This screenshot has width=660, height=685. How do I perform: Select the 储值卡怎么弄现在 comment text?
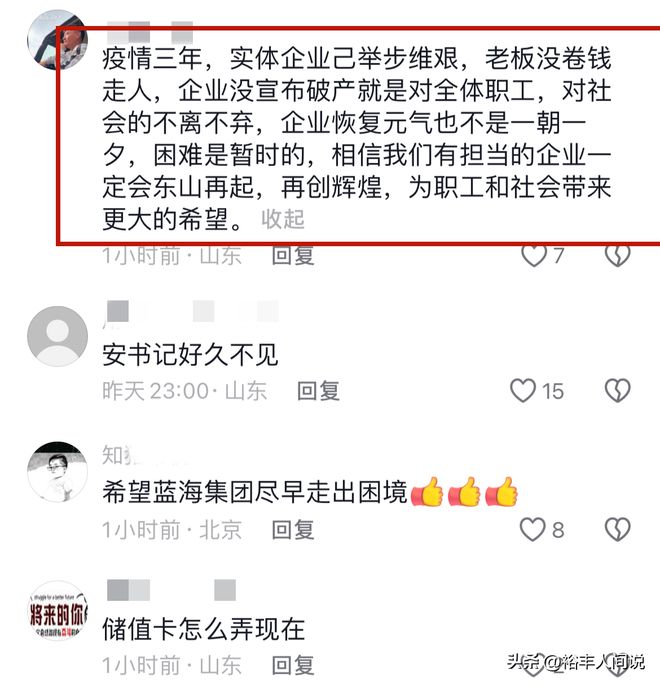pyautogui.click(x=204, y=629)
